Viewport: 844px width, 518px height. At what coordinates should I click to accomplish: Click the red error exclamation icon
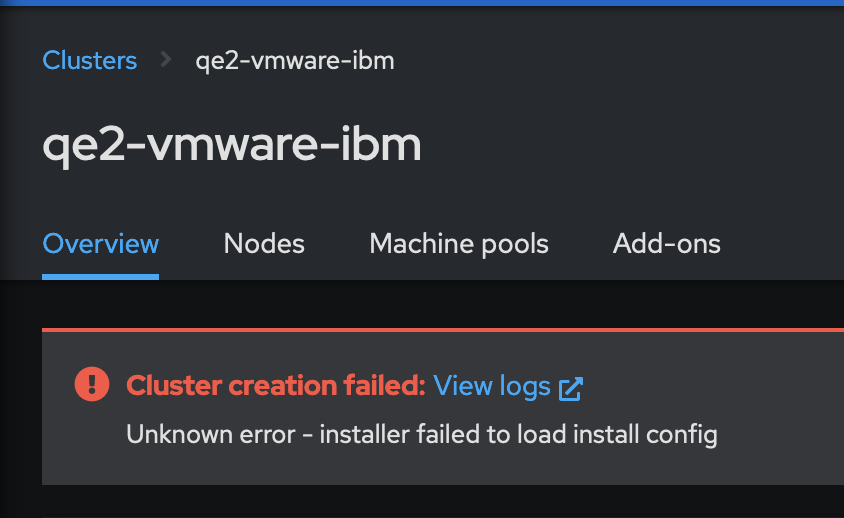(92, 384)
